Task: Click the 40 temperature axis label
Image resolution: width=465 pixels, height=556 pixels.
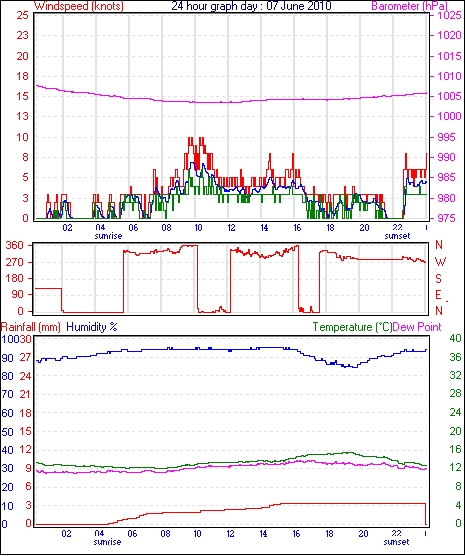Action: (x=455, y=338)
